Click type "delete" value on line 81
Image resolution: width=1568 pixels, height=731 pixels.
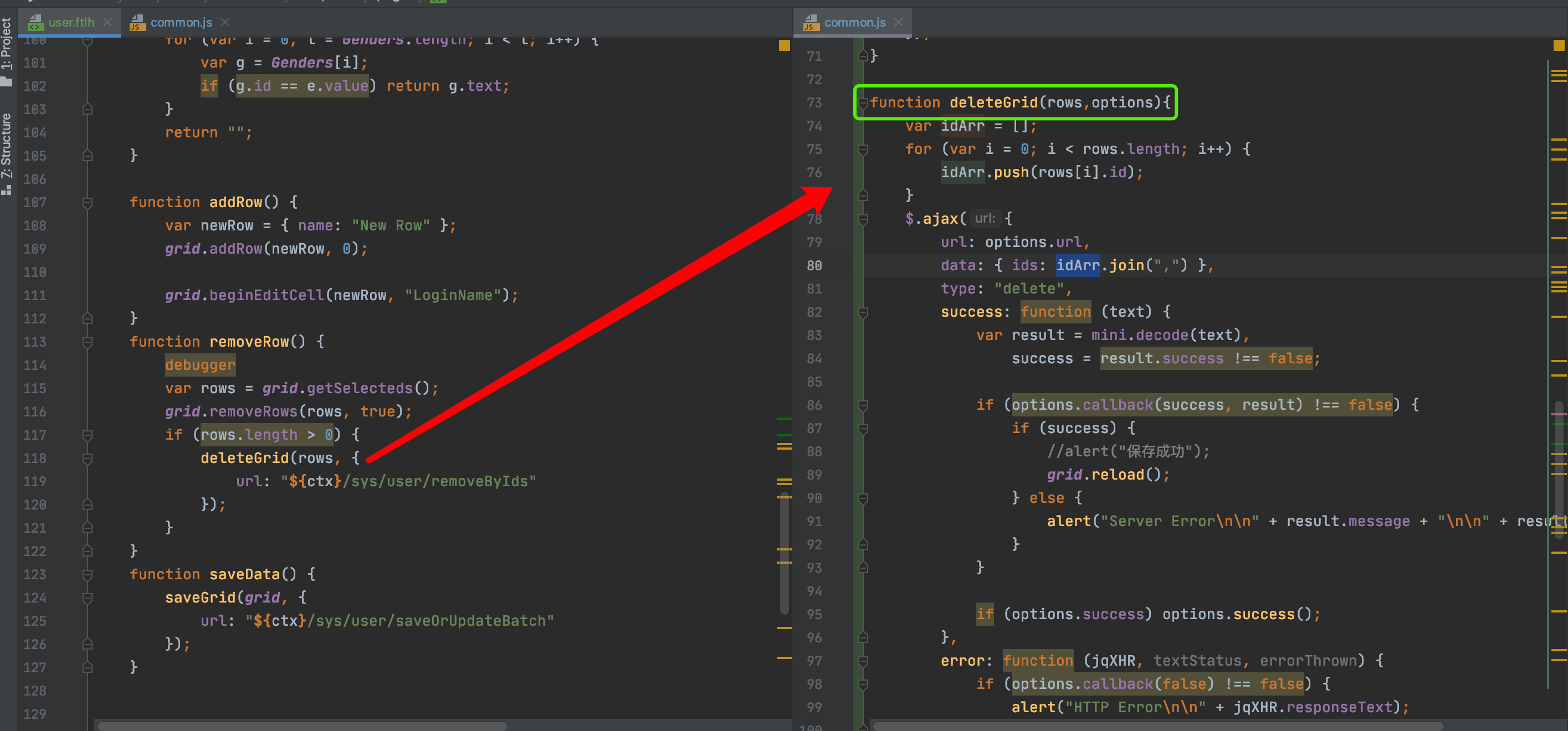click(1029, 289)
